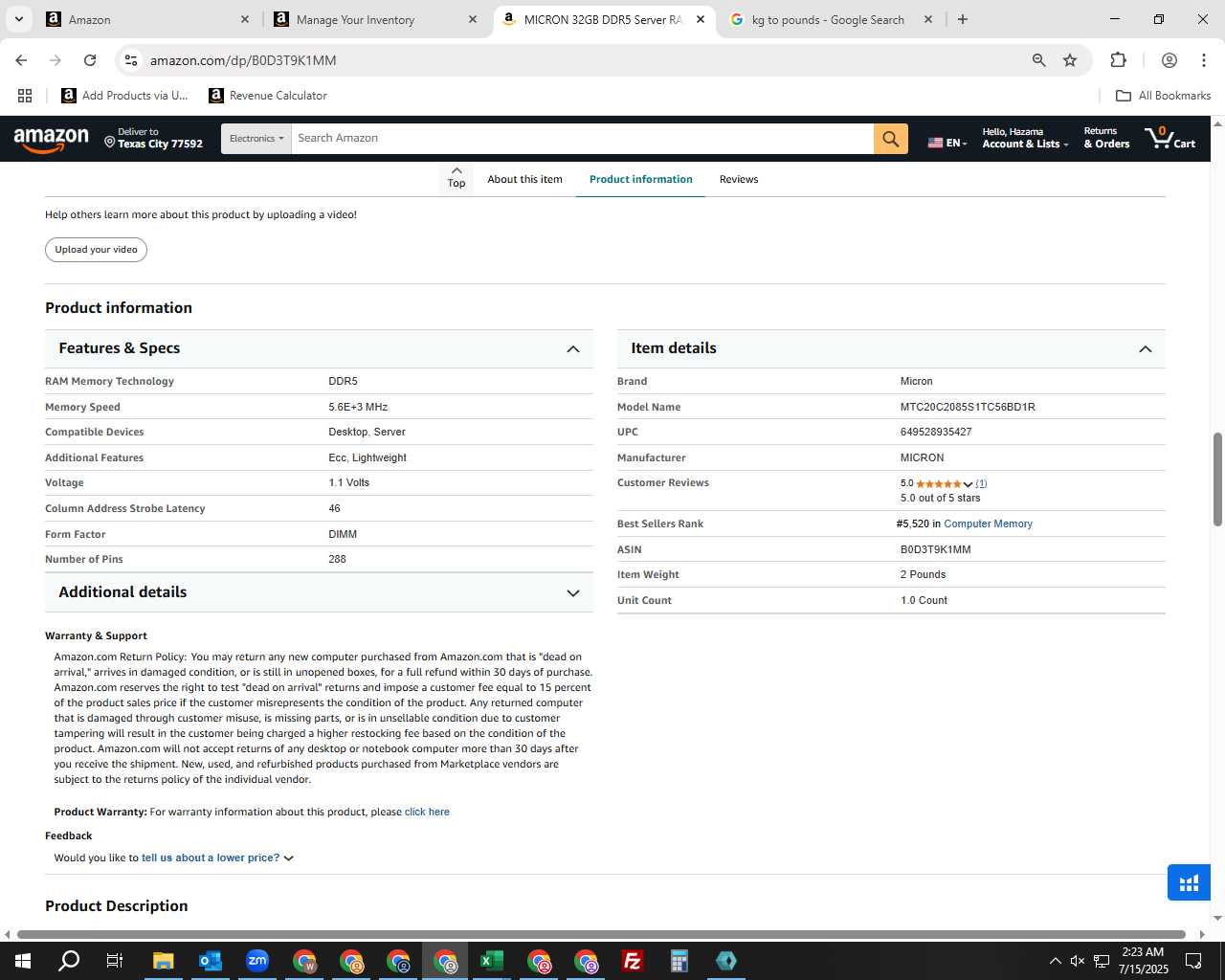Open Excel from the taskbar
This screenshot has height=980, width=1225.
(492, 961)
